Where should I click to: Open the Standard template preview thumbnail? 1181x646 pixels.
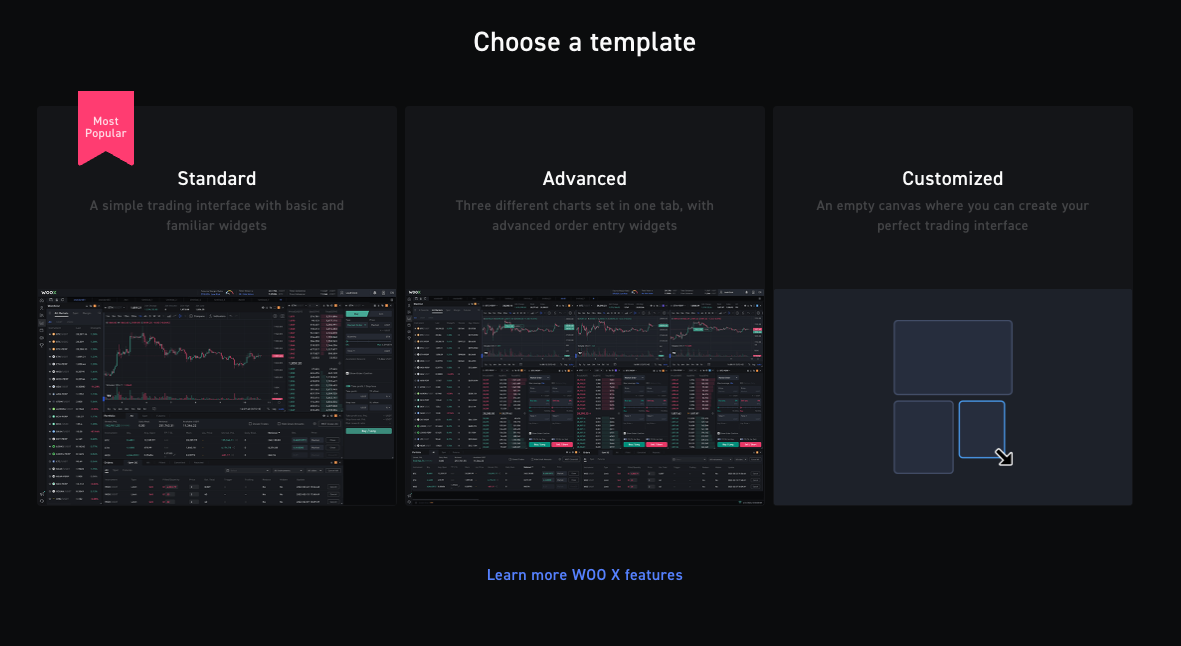point(217,397)
